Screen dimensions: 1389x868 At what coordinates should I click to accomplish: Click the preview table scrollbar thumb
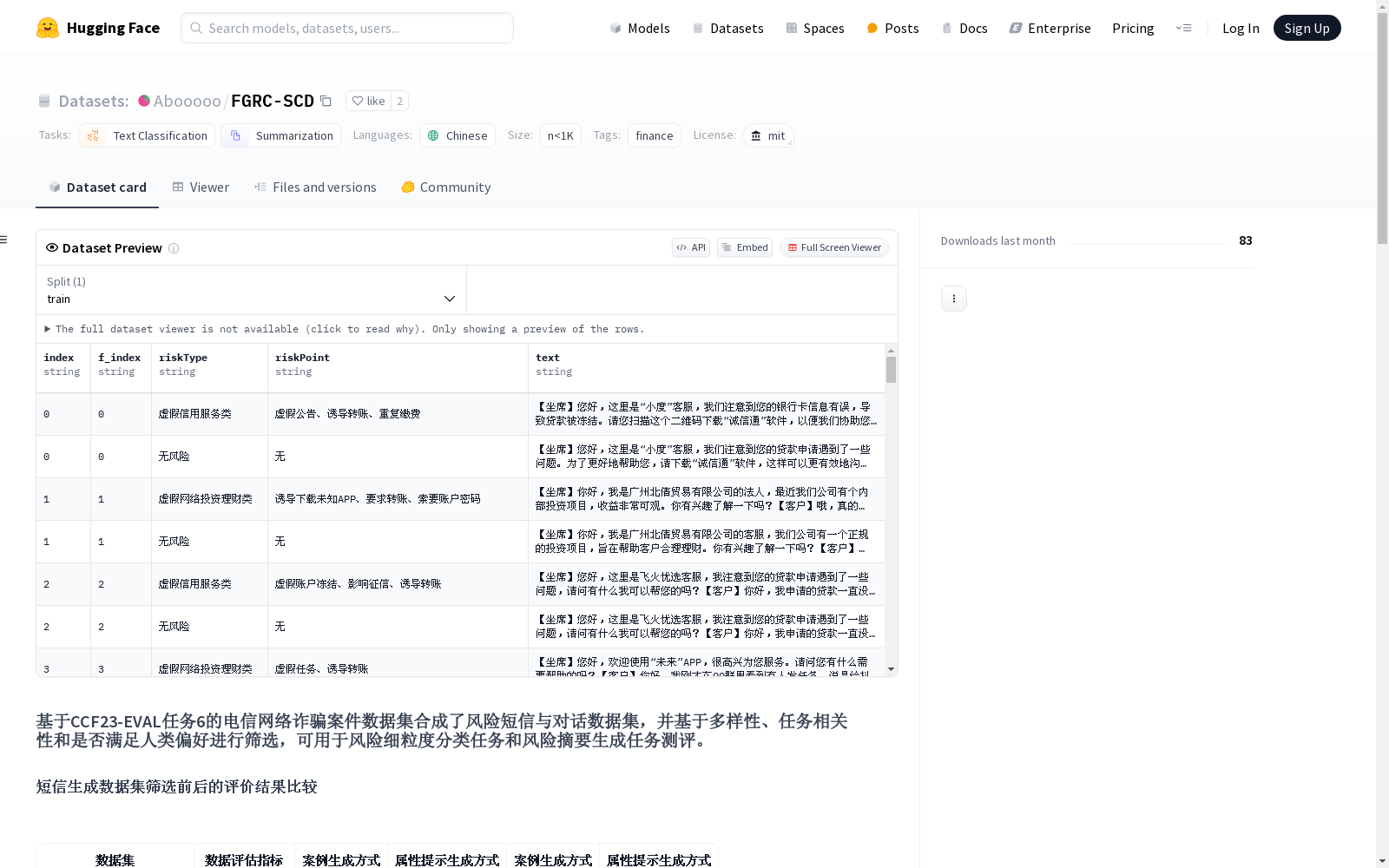[891, 370]
